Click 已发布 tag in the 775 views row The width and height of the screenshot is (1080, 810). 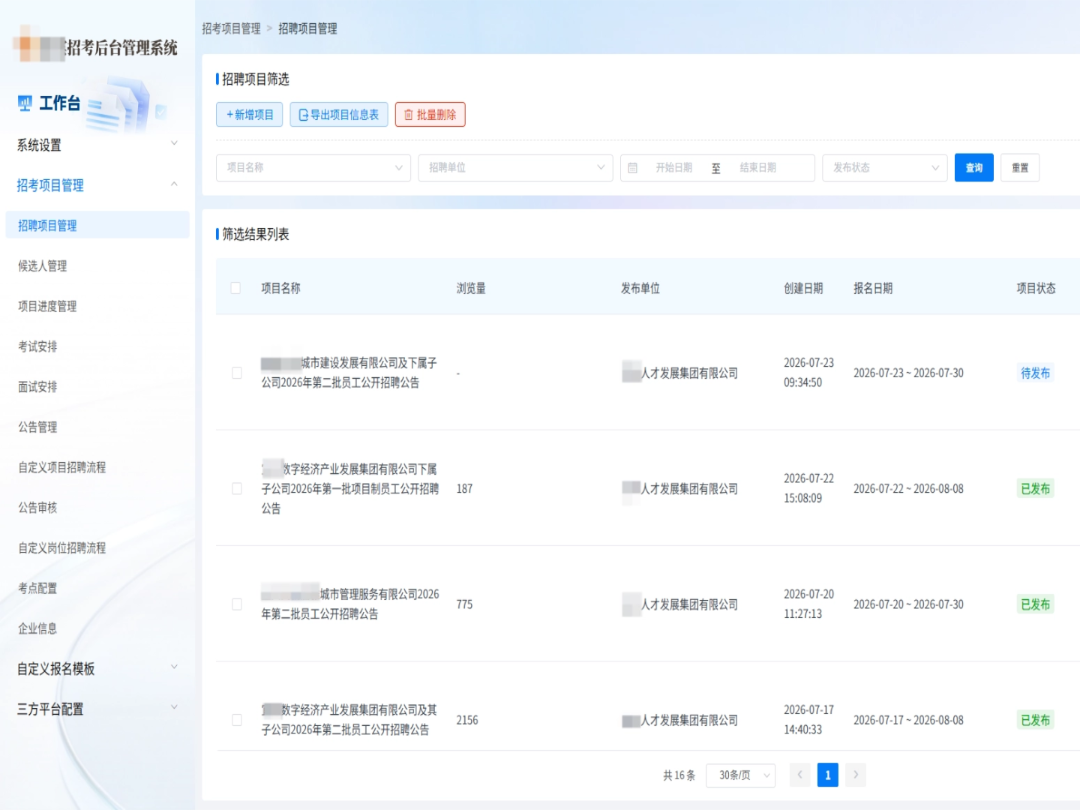(x=1035, y=604)
